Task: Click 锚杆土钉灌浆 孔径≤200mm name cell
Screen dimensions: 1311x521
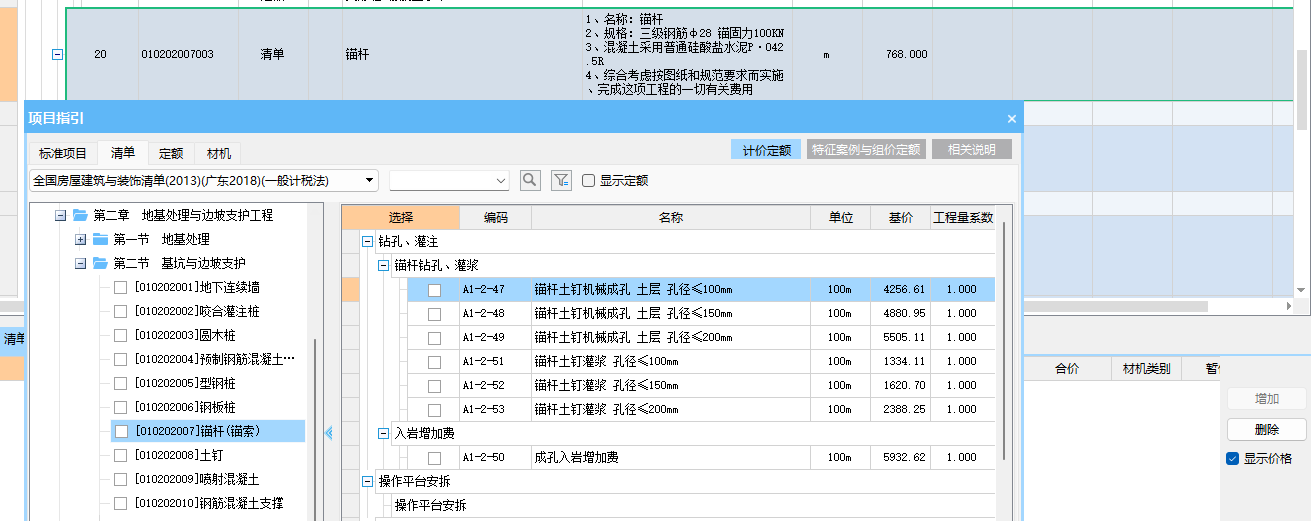Action: (x=671, y=410)
